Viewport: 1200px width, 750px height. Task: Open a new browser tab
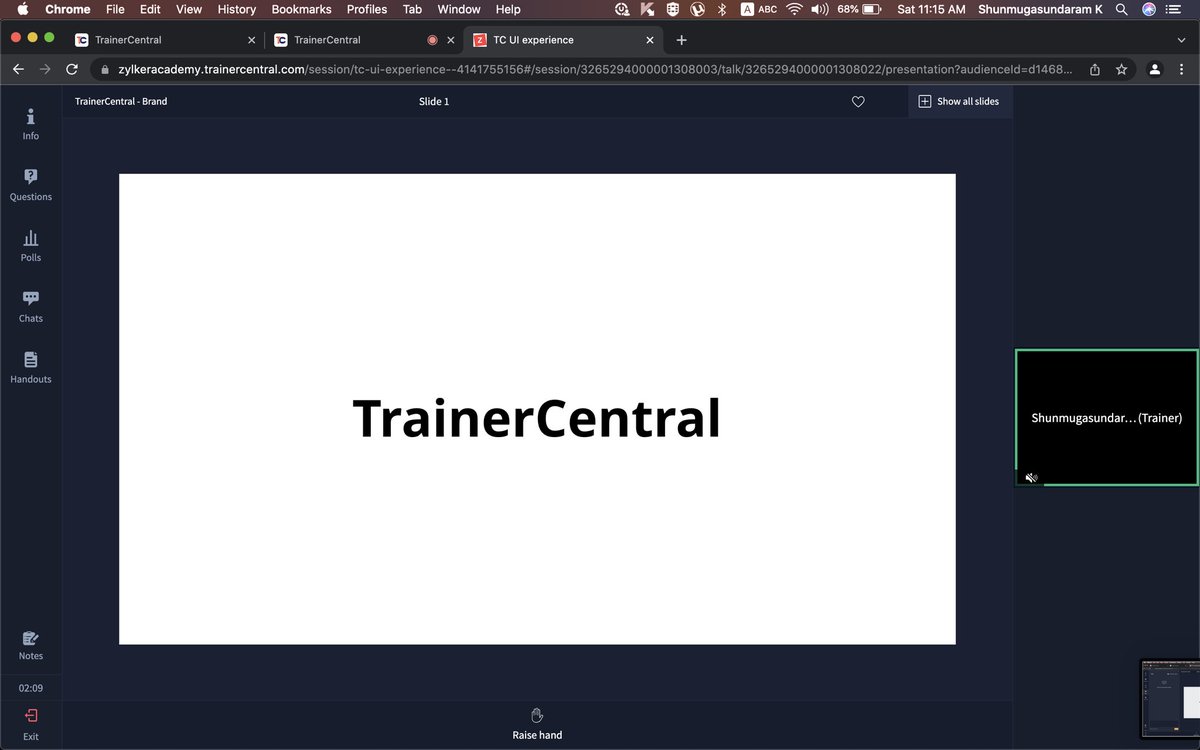(681, 40)
